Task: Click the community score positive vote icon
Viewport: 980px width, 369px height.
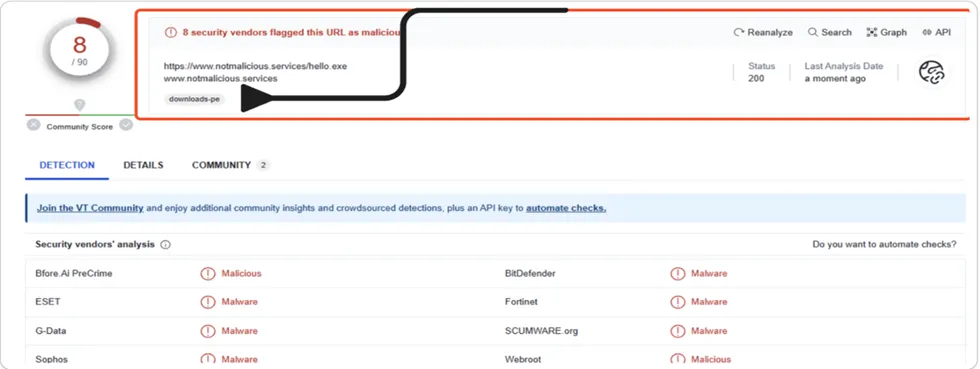Action: (x=126, y=124)
